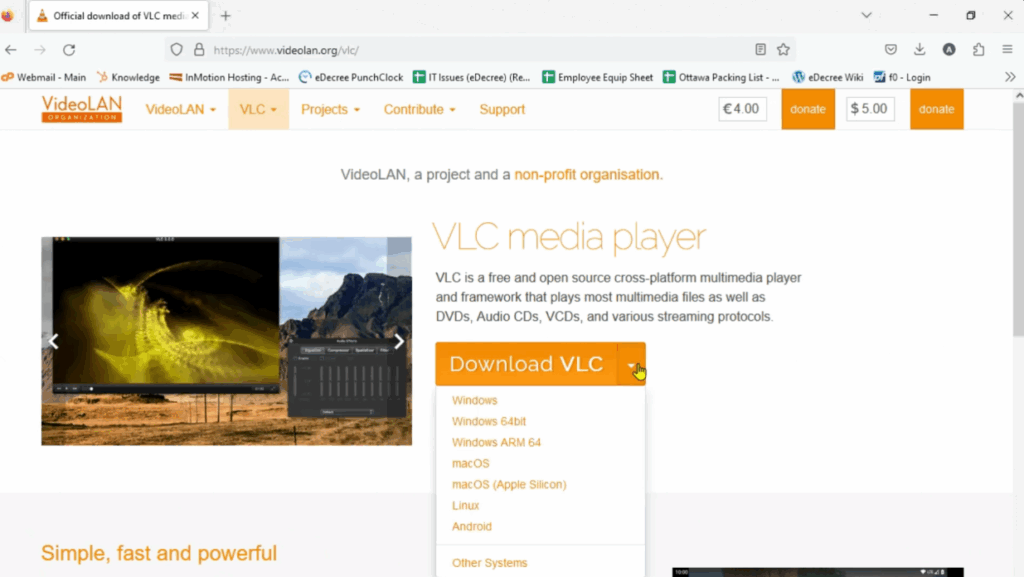This screenshot has width=1024, height=577.
Task: Click the Save to Pocket icon
Action: pyautogui.click(x=890, y=49)
